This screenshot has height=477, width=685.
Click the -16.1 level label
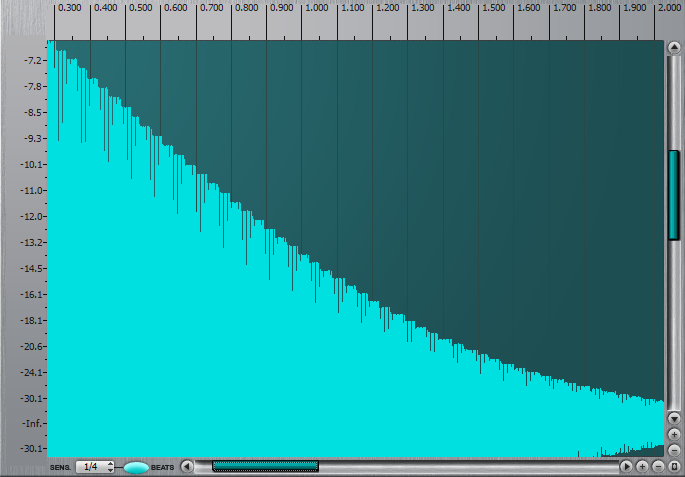31,294
